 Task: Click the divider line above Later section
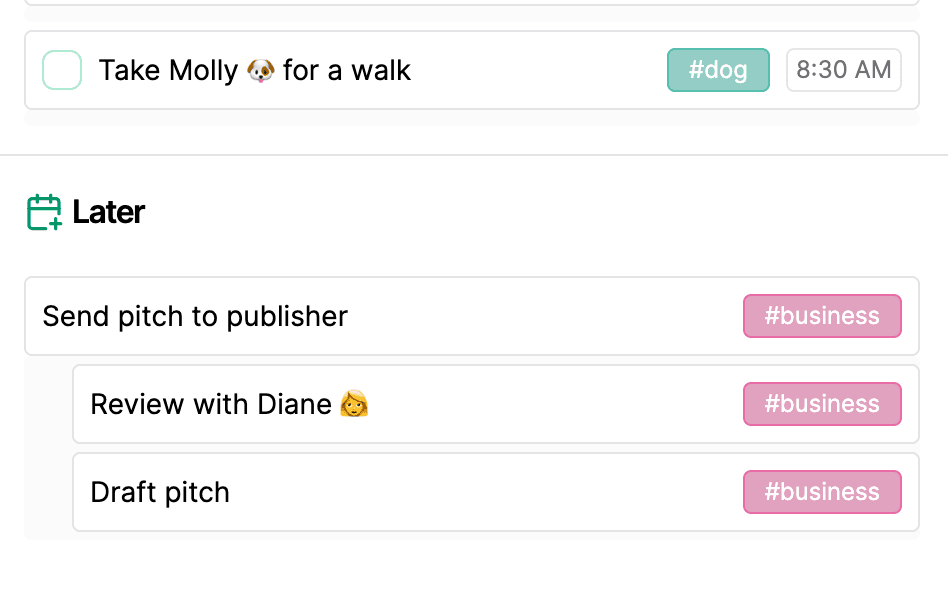click(x=474, y=155)
